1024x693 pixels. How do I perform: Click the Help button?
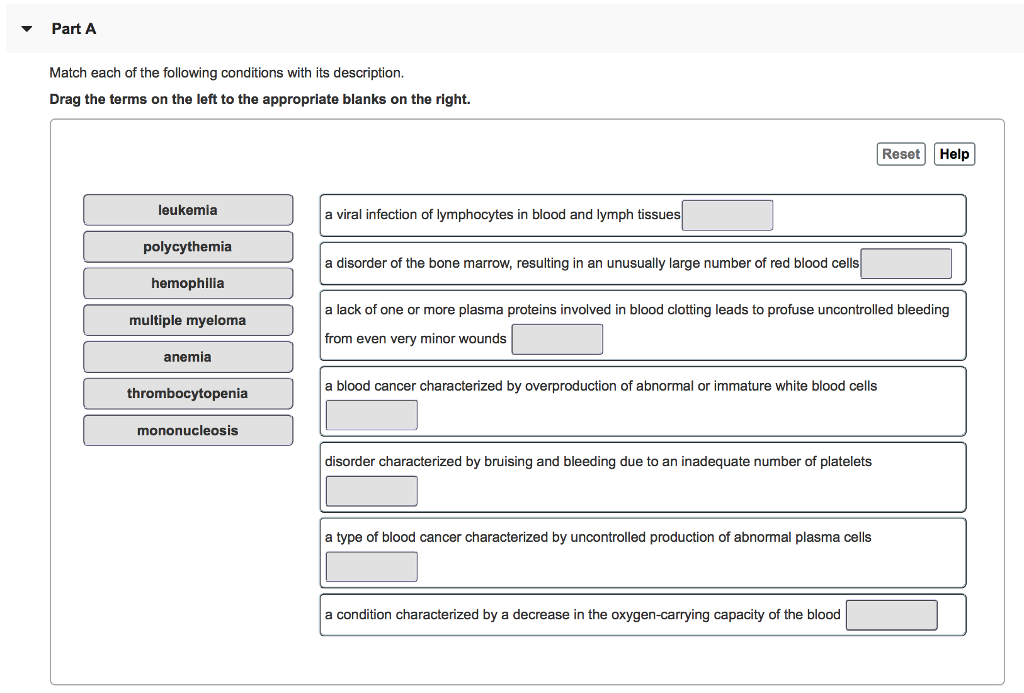pyautogui.click(x=953, y=153)
